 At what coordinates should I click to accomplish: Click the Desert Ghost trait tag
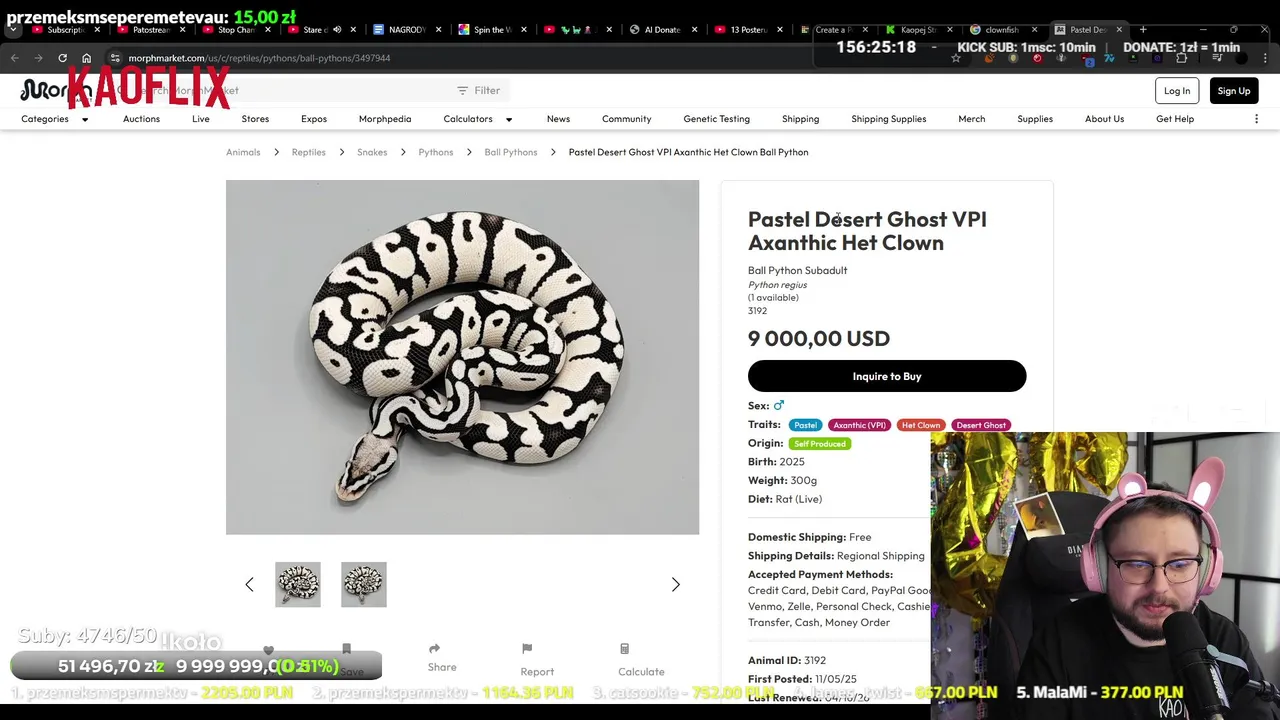pyautogui.click(x=981, y=425)
